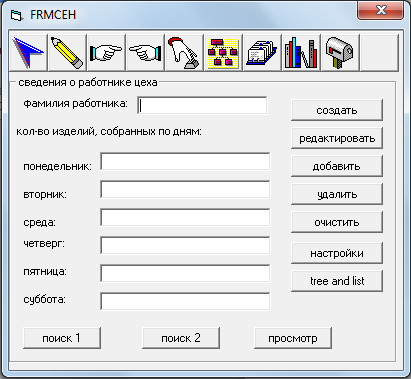The image size is (411, 379).
Task: Click the суббота input field
Action: (185, 302)
